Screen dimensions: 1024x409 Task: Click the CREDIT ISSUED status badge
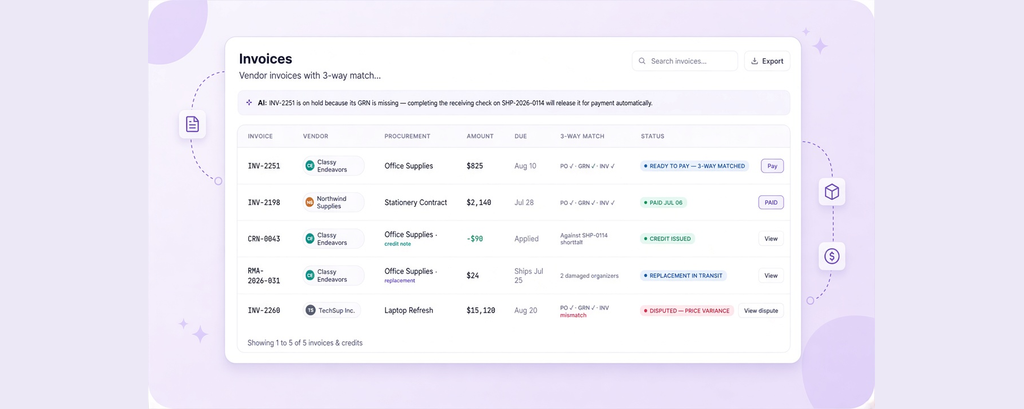click(667, 238)
